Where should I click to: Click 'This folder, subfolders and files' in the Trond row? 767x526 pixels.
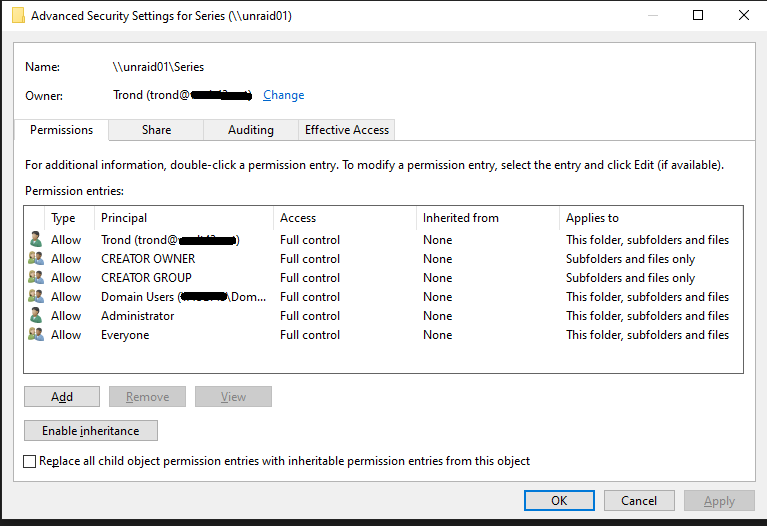pyautogui.click(x=647, y=240)
